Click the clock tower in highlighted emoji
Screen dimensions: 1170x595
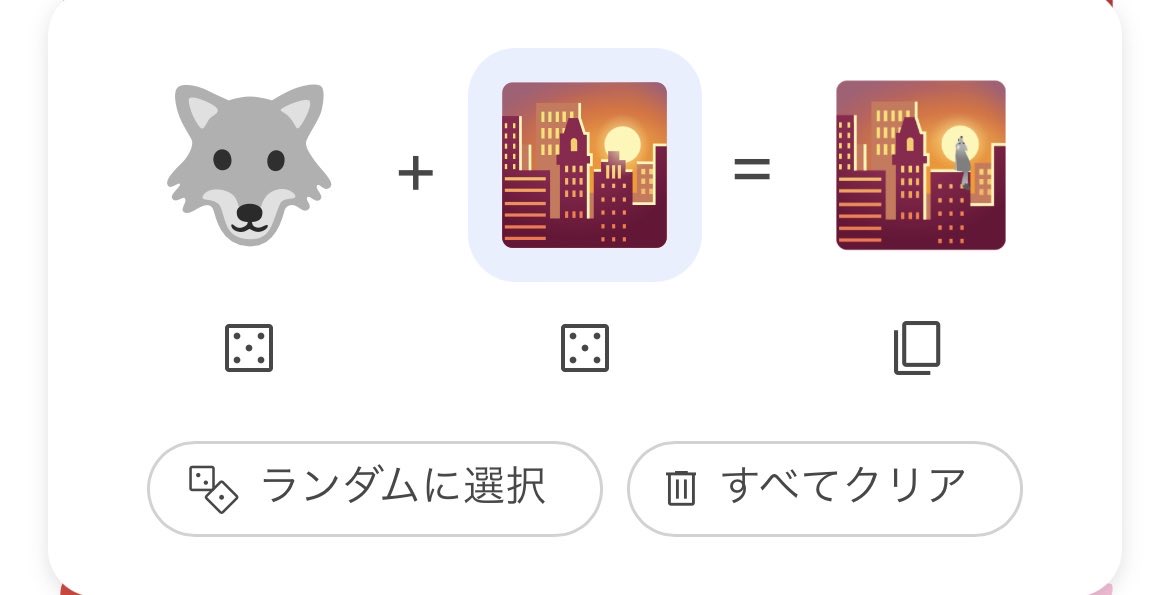pyautogui.click(x=573, y=168)
